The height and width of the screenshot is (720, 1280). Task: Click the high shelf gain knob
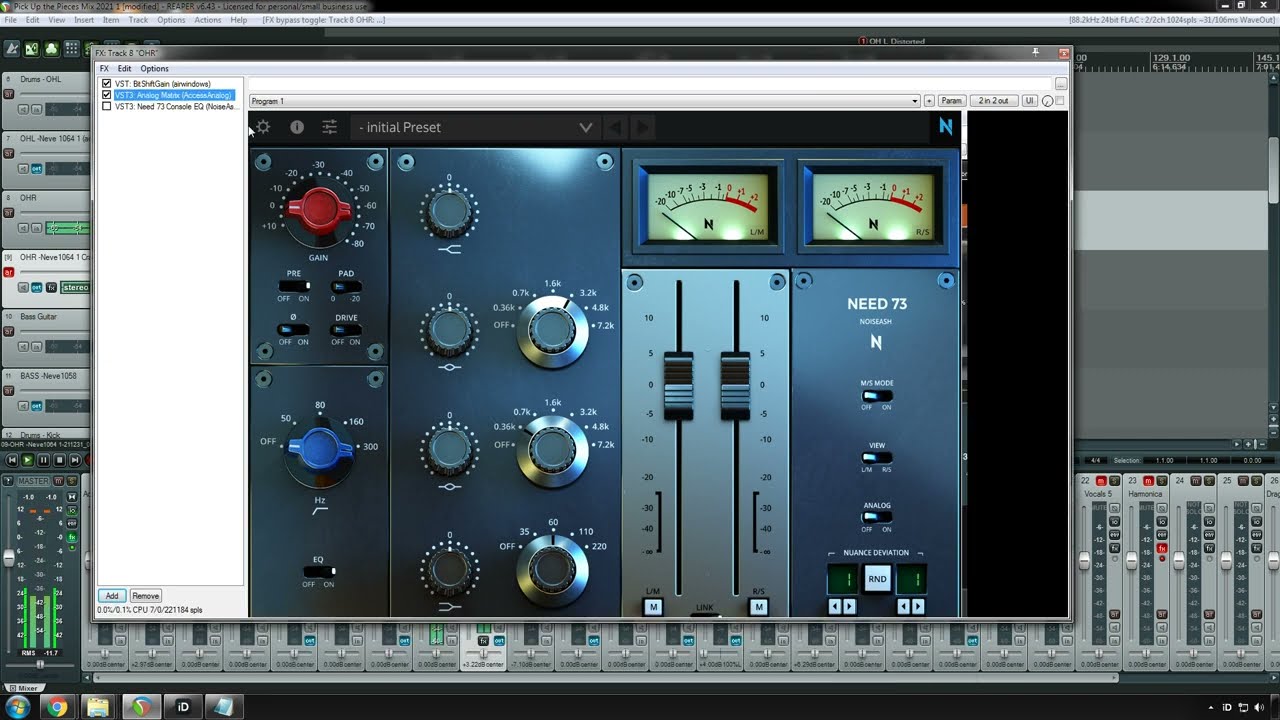click(x=449, y=212)
